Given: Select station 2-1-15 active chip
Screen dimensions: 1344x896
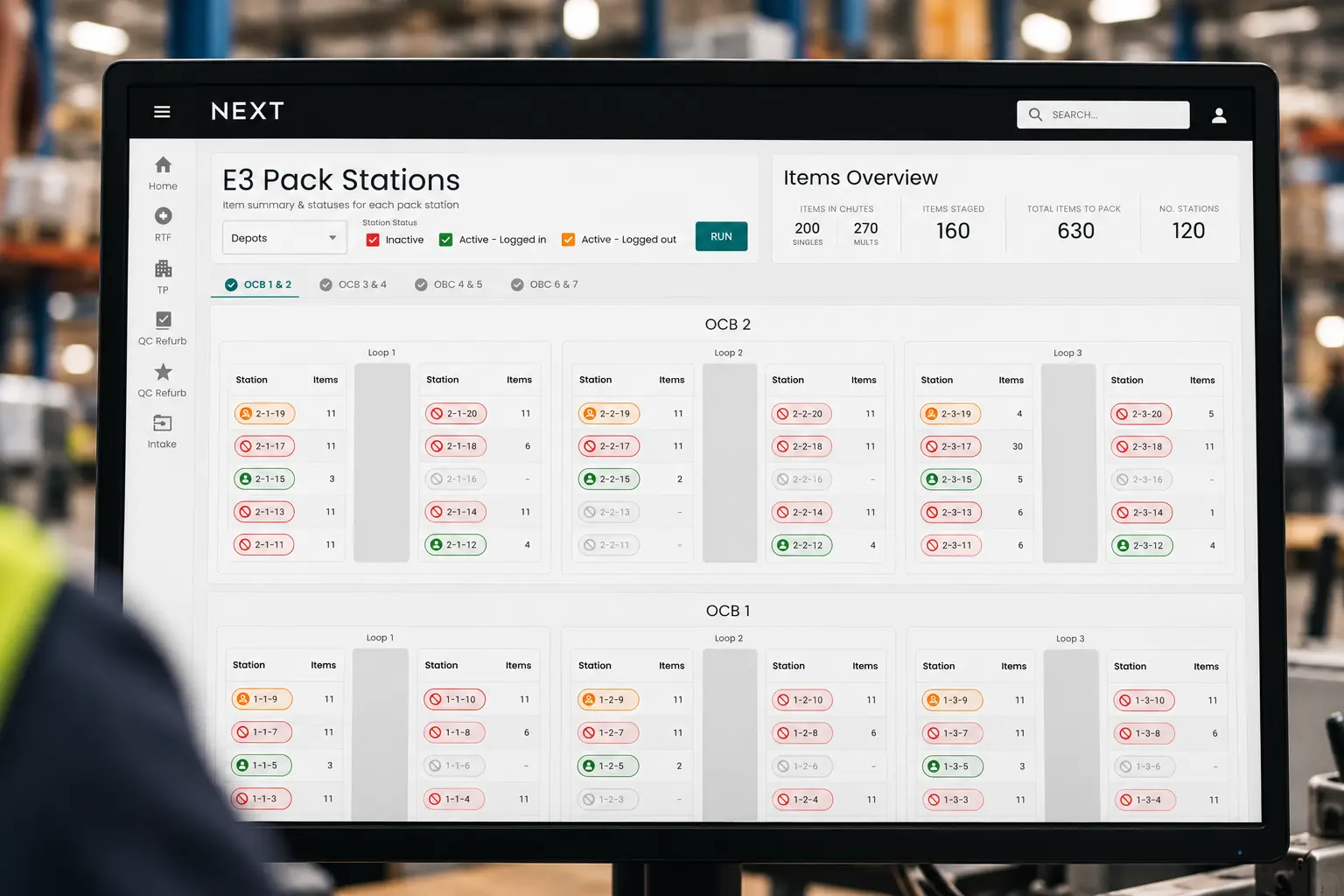Looking at the screenshot, I should [264, 479].
